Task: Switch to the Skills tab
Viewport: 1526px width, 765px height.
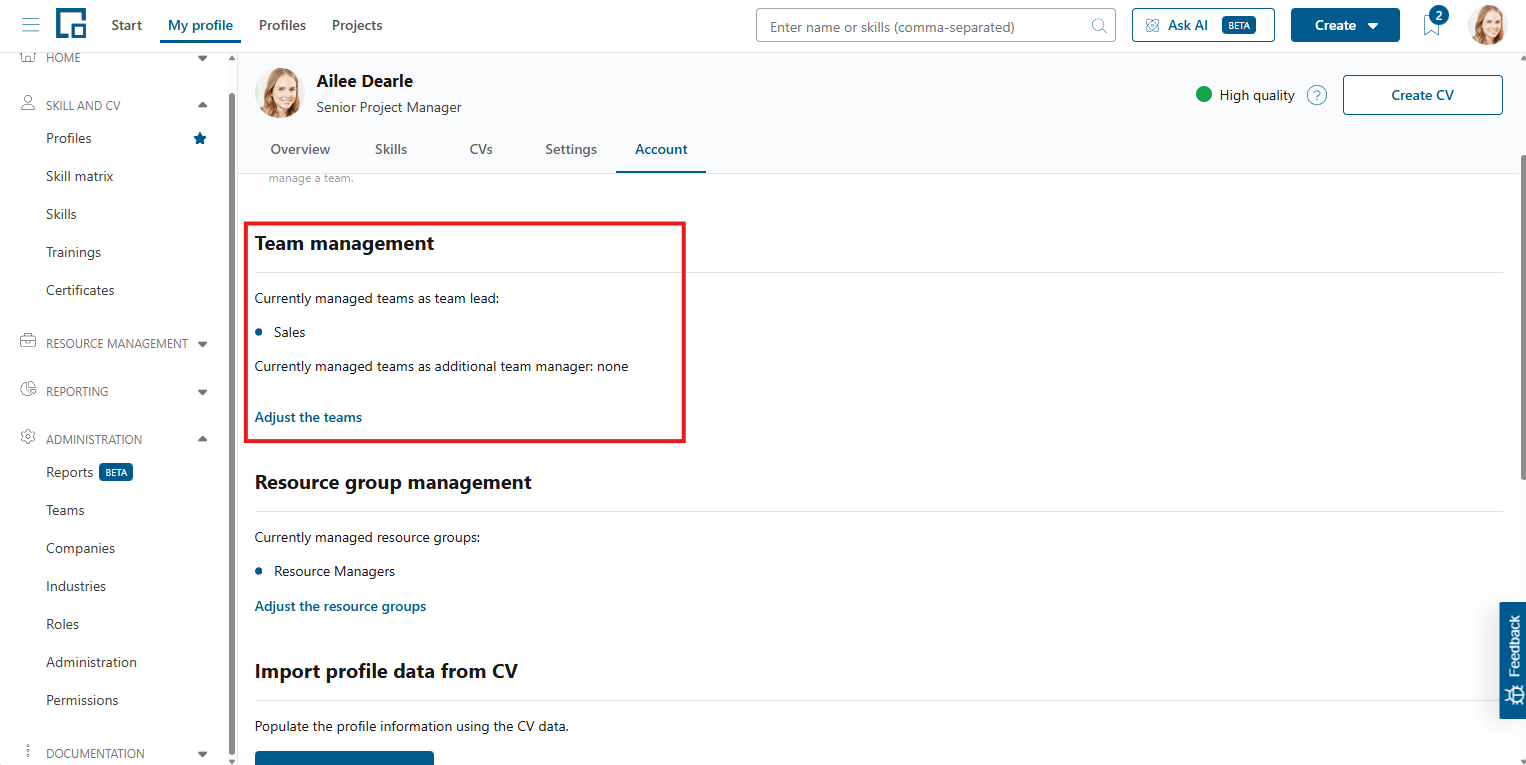Action: point(391,149)
